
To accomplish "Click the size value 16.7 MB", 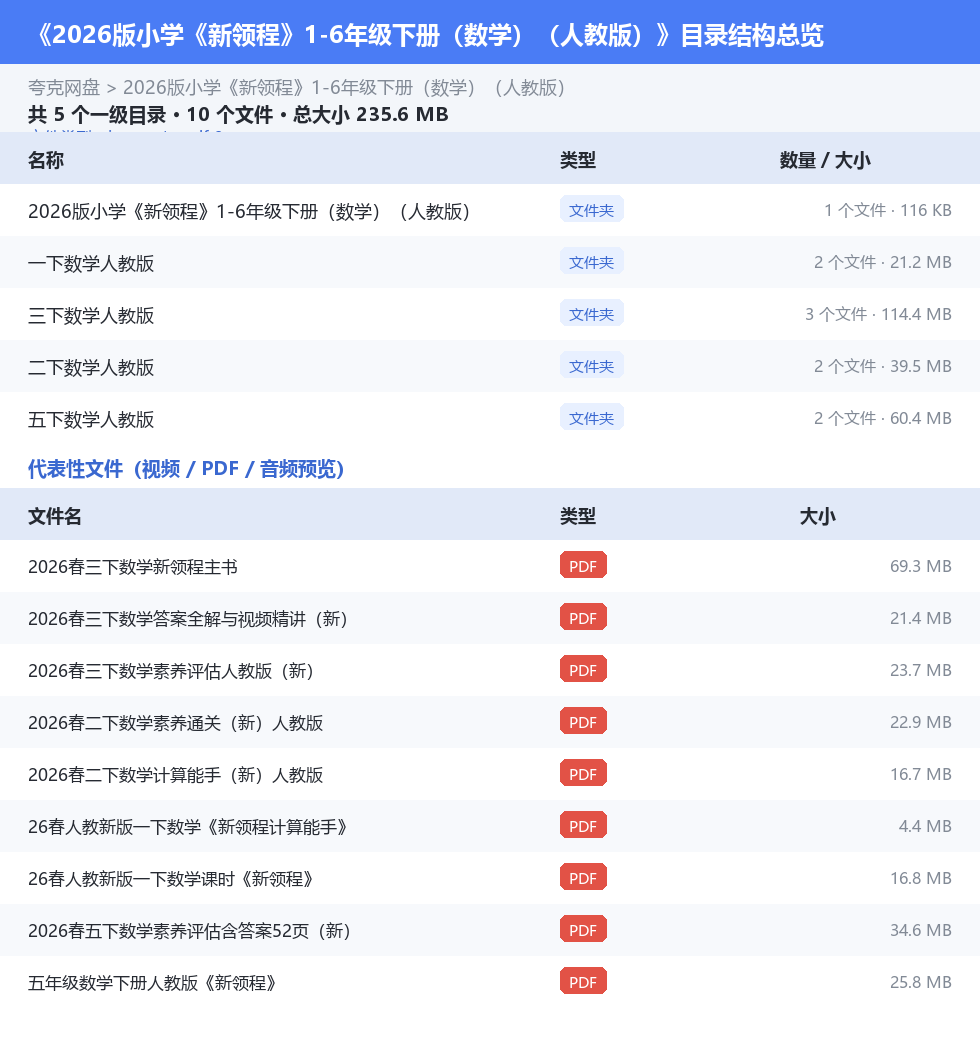I will tap(920, 774).
